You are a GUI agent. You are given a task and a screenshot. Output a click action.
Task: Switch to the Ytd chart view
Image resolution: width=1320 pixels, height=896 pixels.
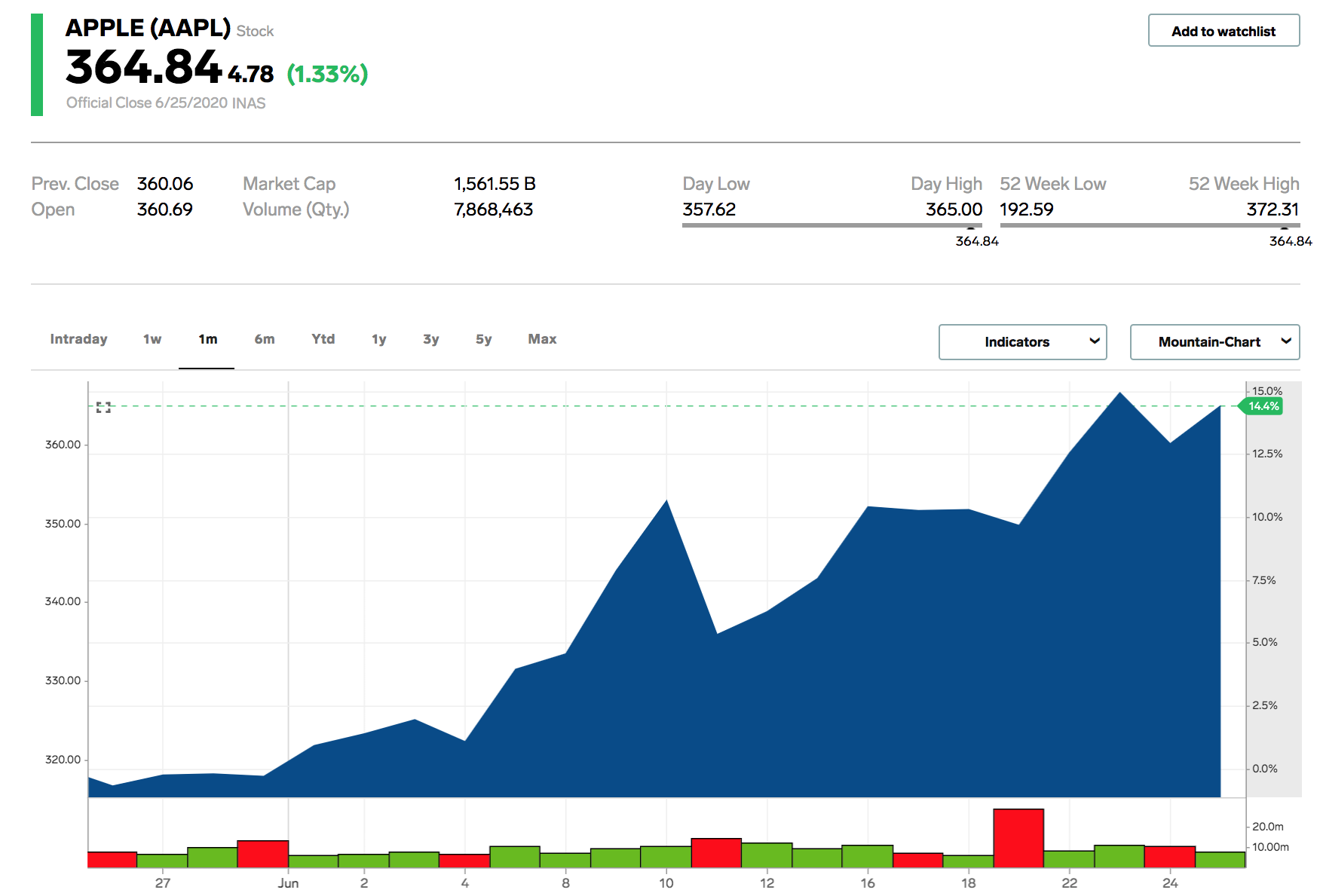[x=323, y=339]
